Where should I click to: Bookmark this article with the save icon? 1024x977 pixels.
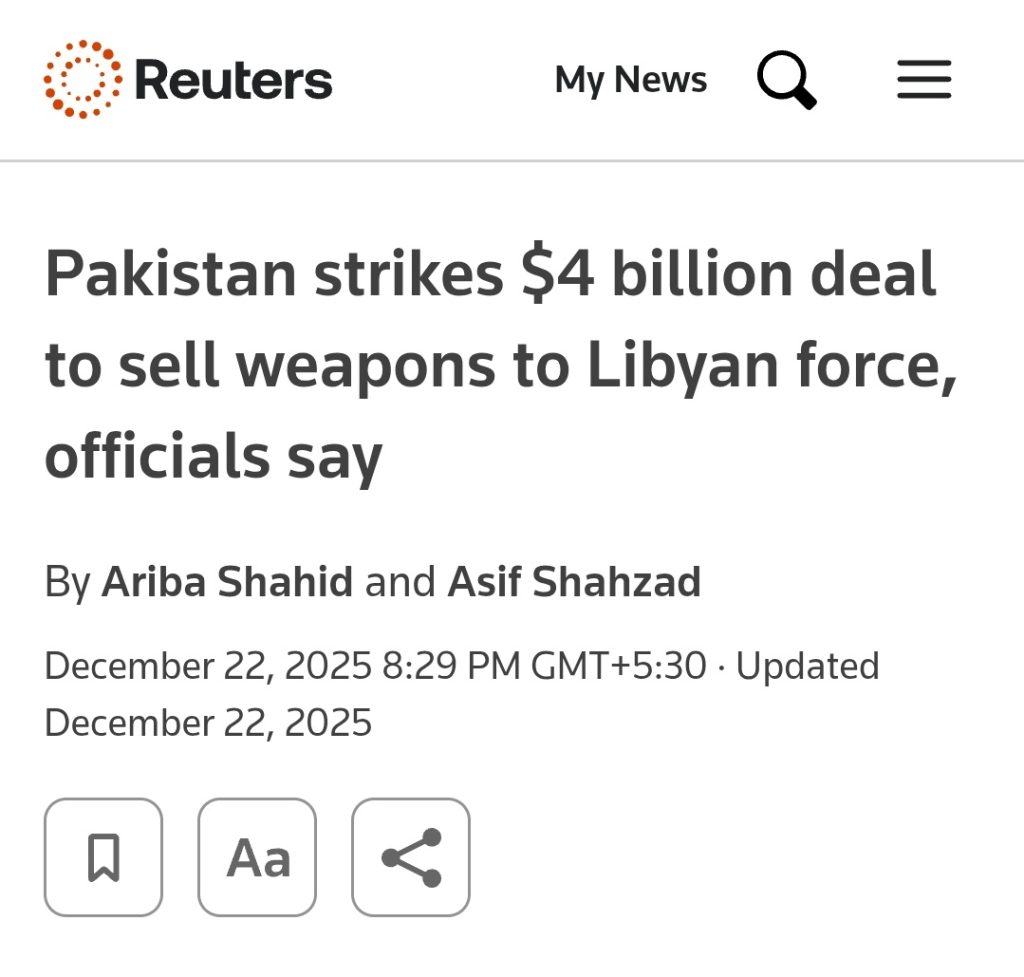click(103, 857)
